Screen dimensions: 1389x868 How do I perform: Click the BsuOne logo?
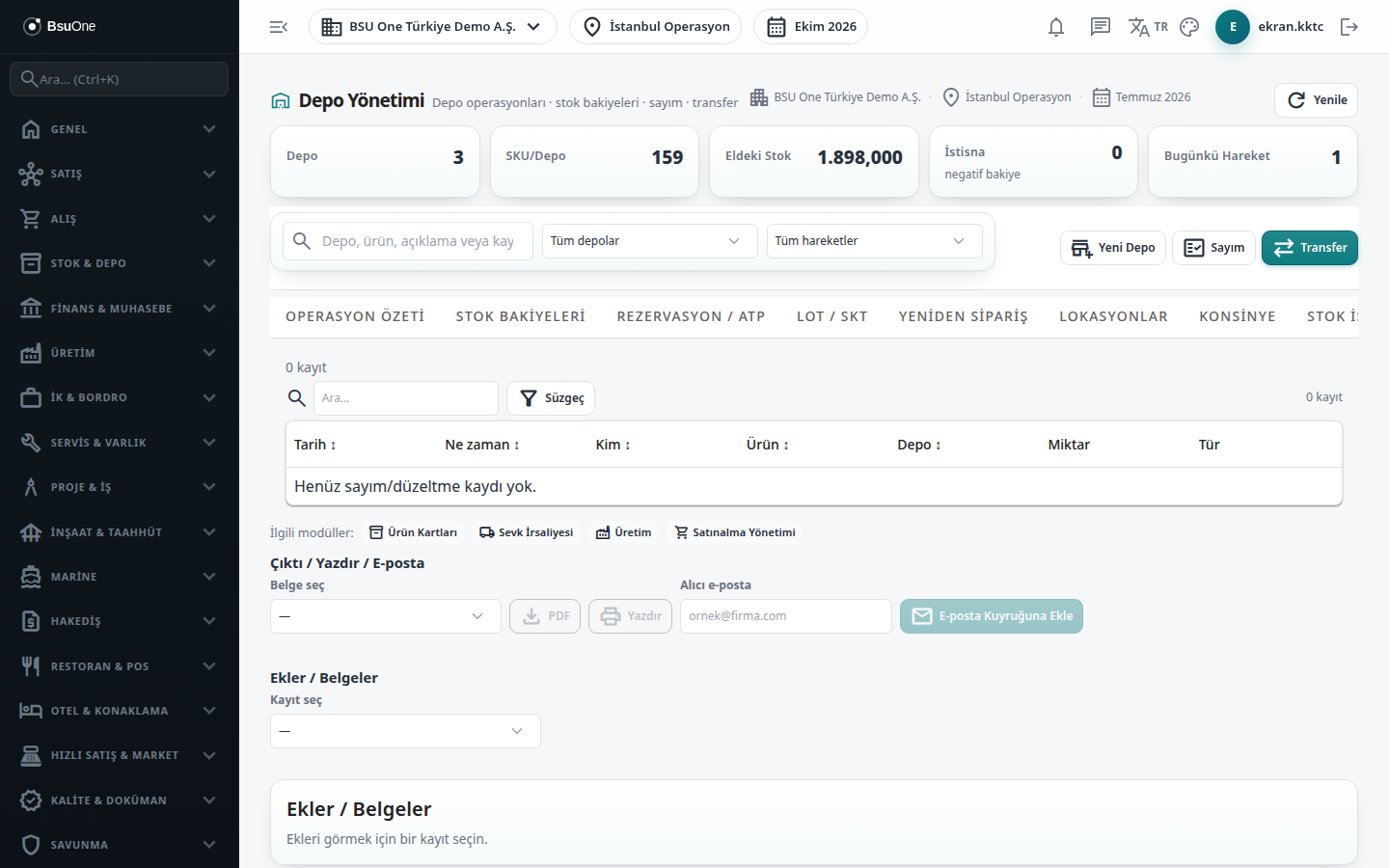60,26
